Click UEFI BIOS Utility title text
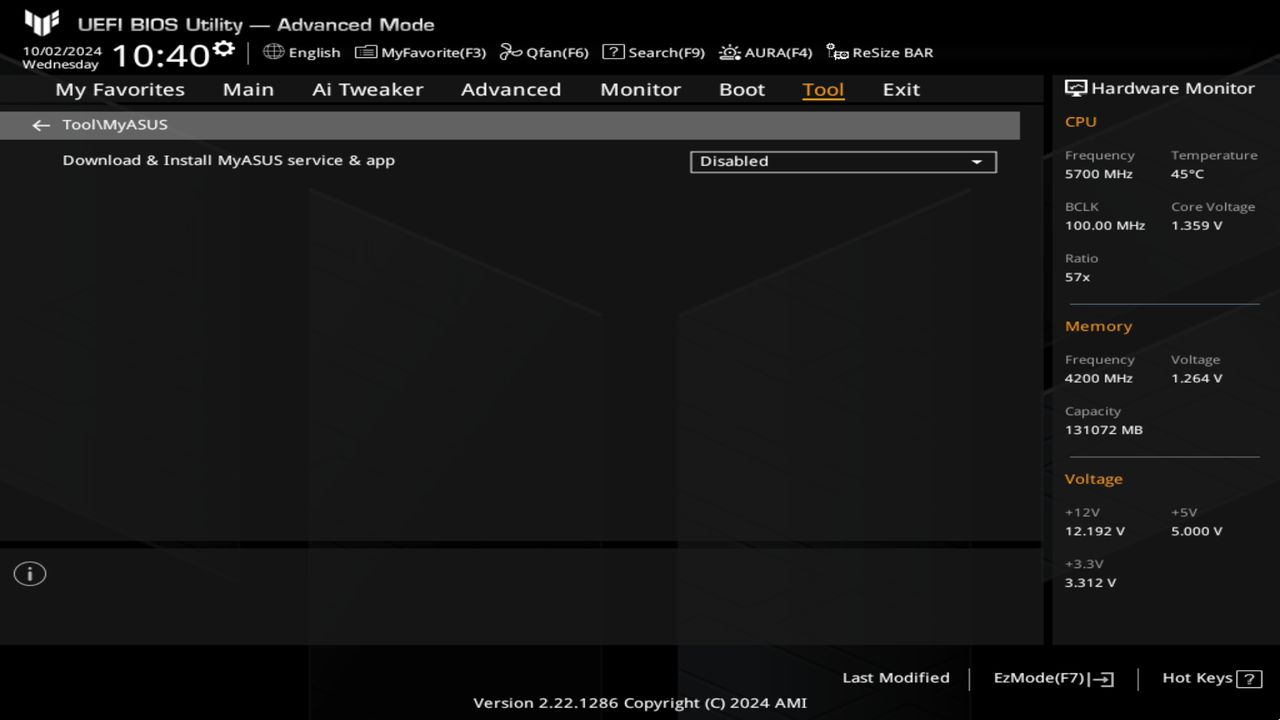Image resolution: width=1280 pixels, height=720 pixels. pyautogui.click(x=256, y=24)
